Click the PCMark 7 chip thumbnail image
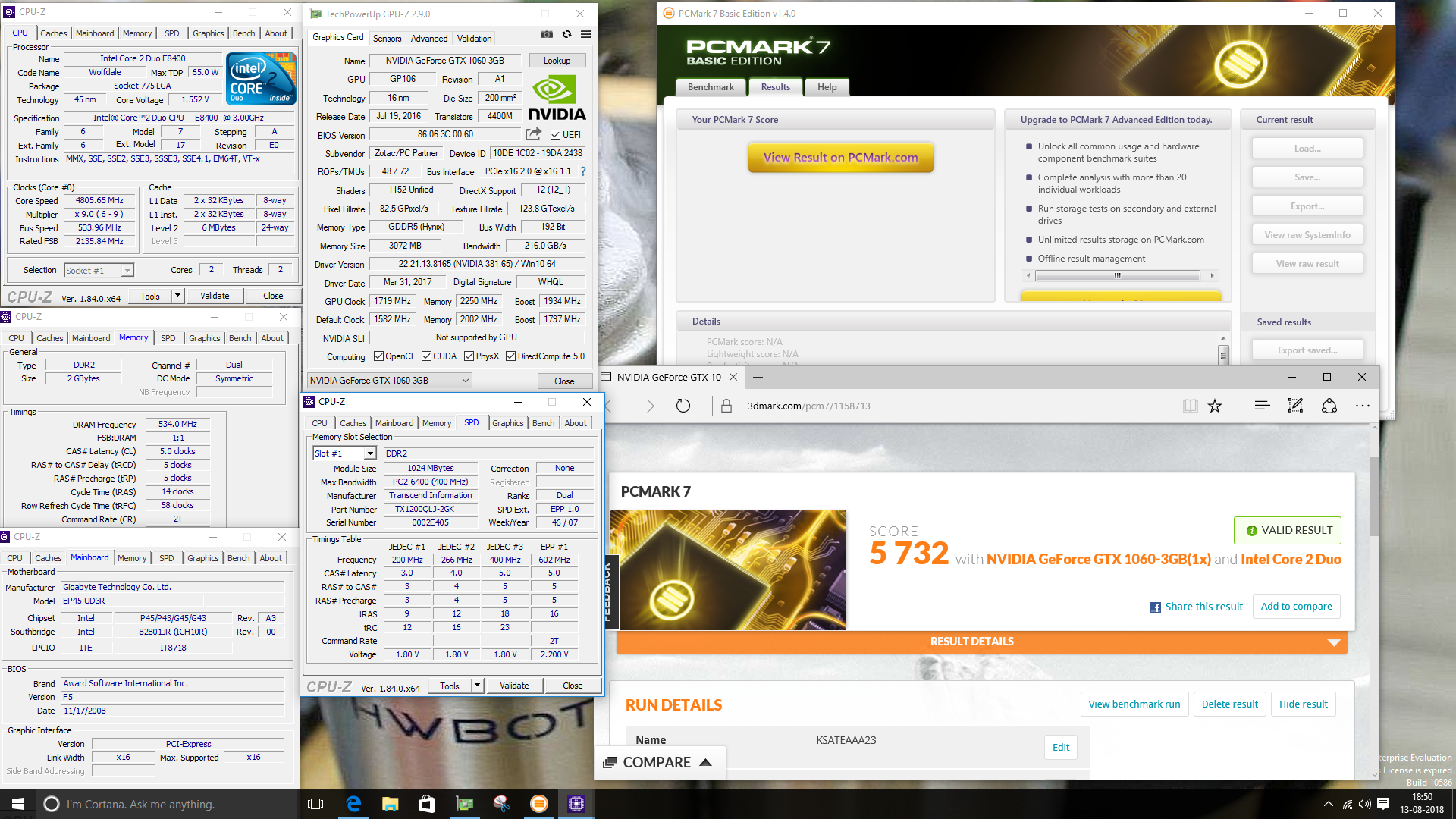Screen dimensions: 1456x819 pyautogui.click(x=728, y=570)
